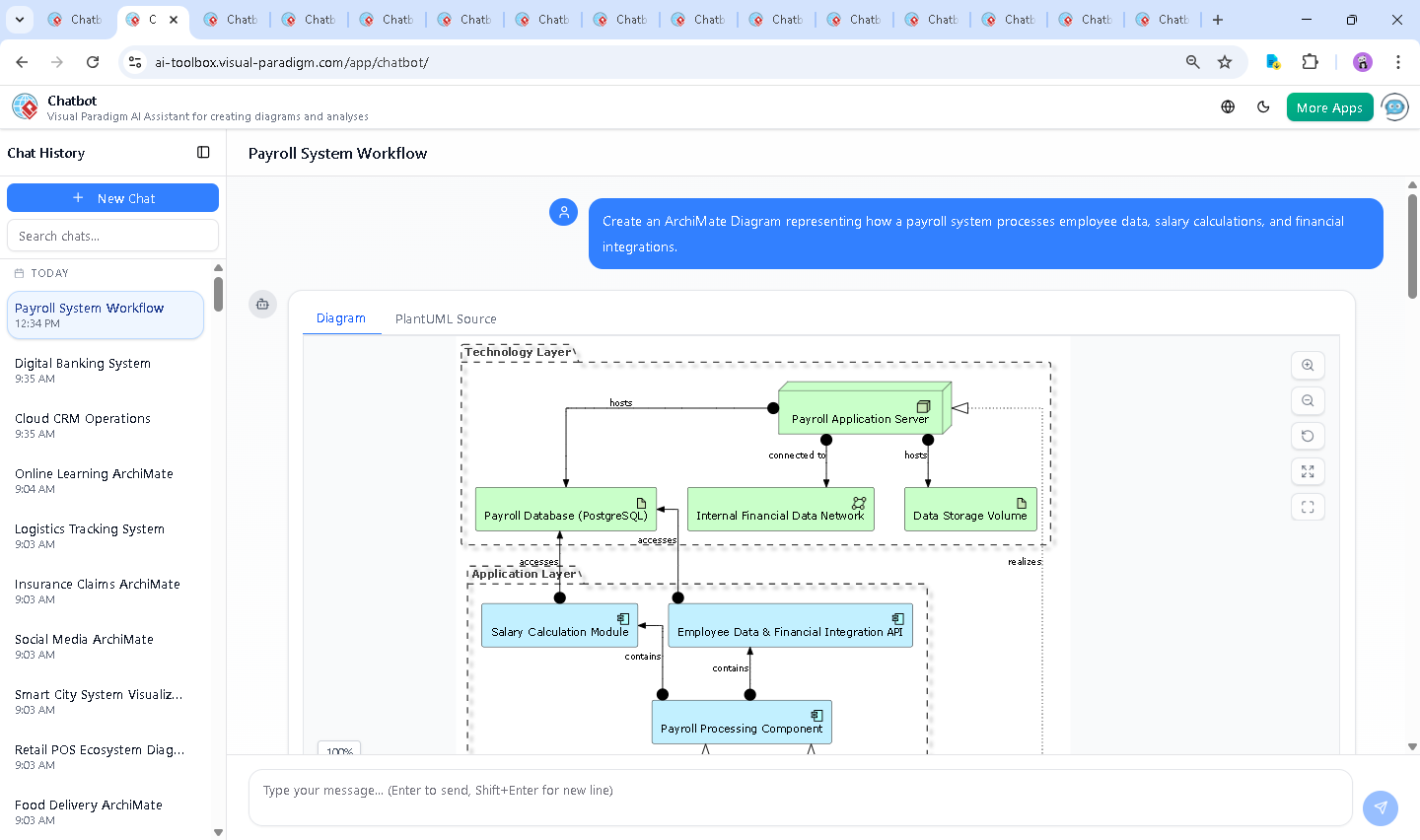Screen dimensions: 1420x840
Task: Send the message using the paper plane button
Action: click(1380, 807)
